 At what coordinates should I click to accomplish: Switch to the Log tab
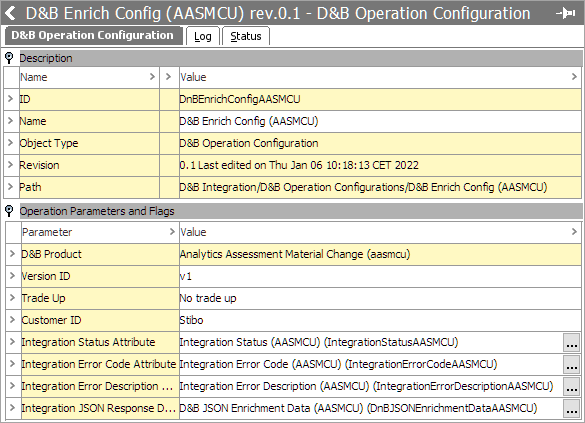(203, 36)
